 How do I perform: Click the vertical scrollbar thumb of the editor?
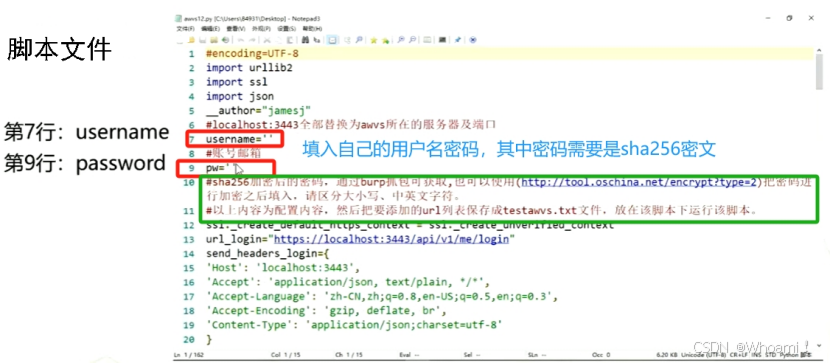(820, 71)
